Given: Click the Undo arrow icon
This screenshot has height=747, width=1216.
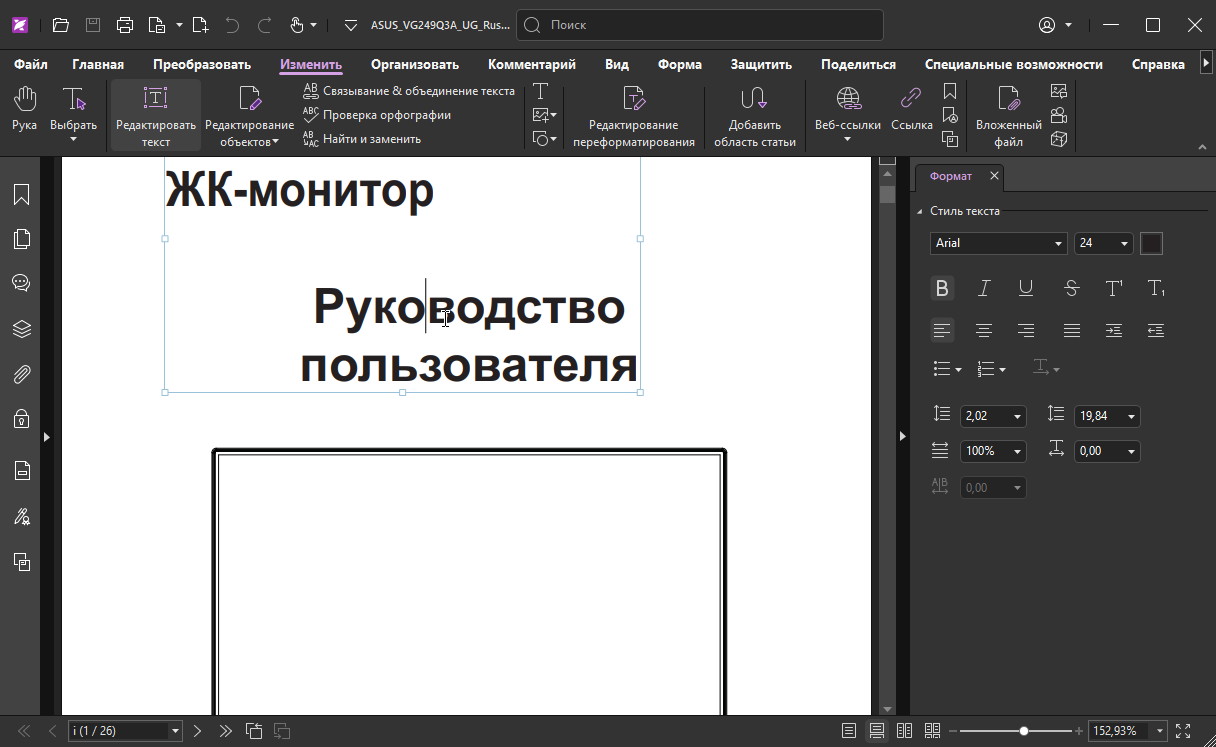Looking at the screenshot, I should pos(232,25).
